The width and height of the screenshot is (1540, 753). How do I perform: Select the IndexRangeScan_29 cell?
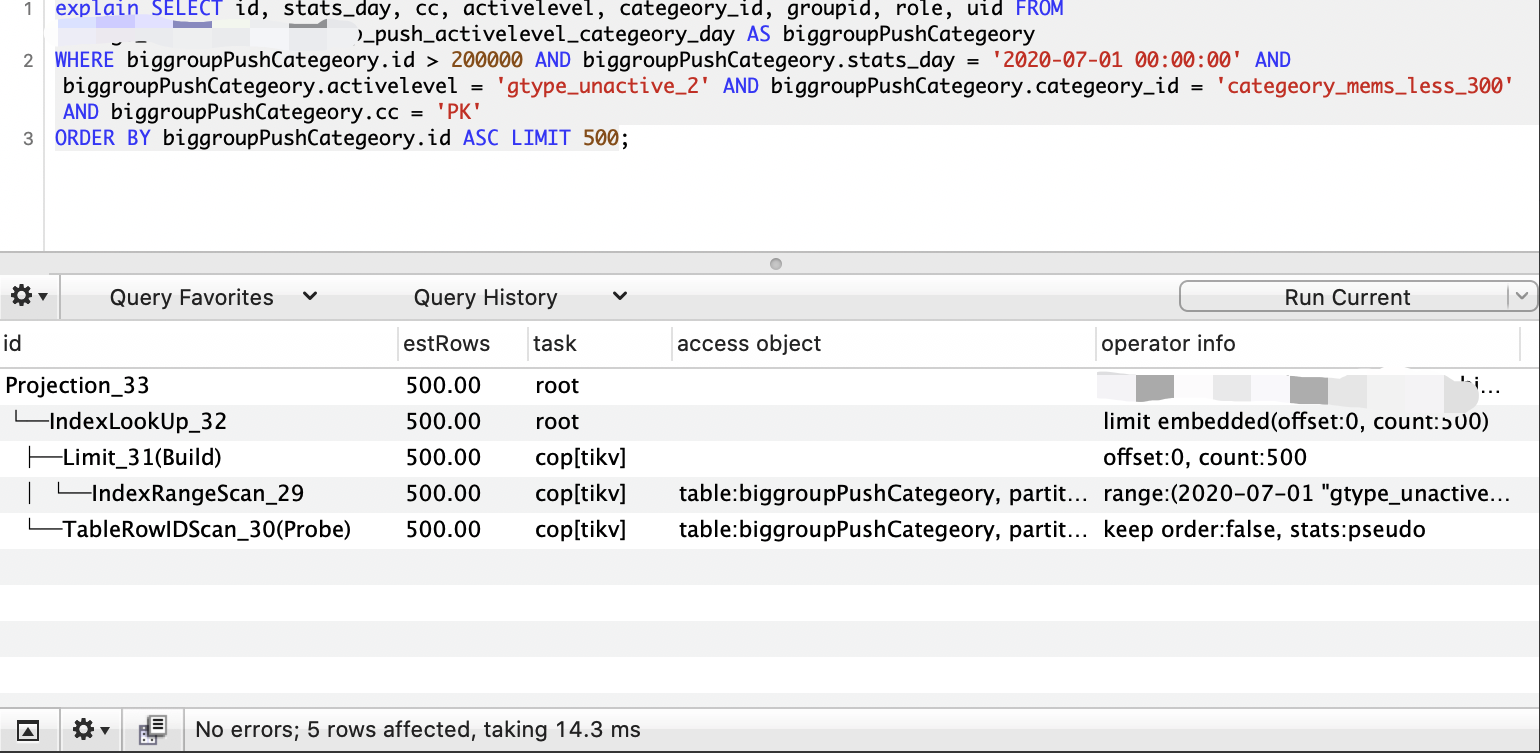[198, 493]
